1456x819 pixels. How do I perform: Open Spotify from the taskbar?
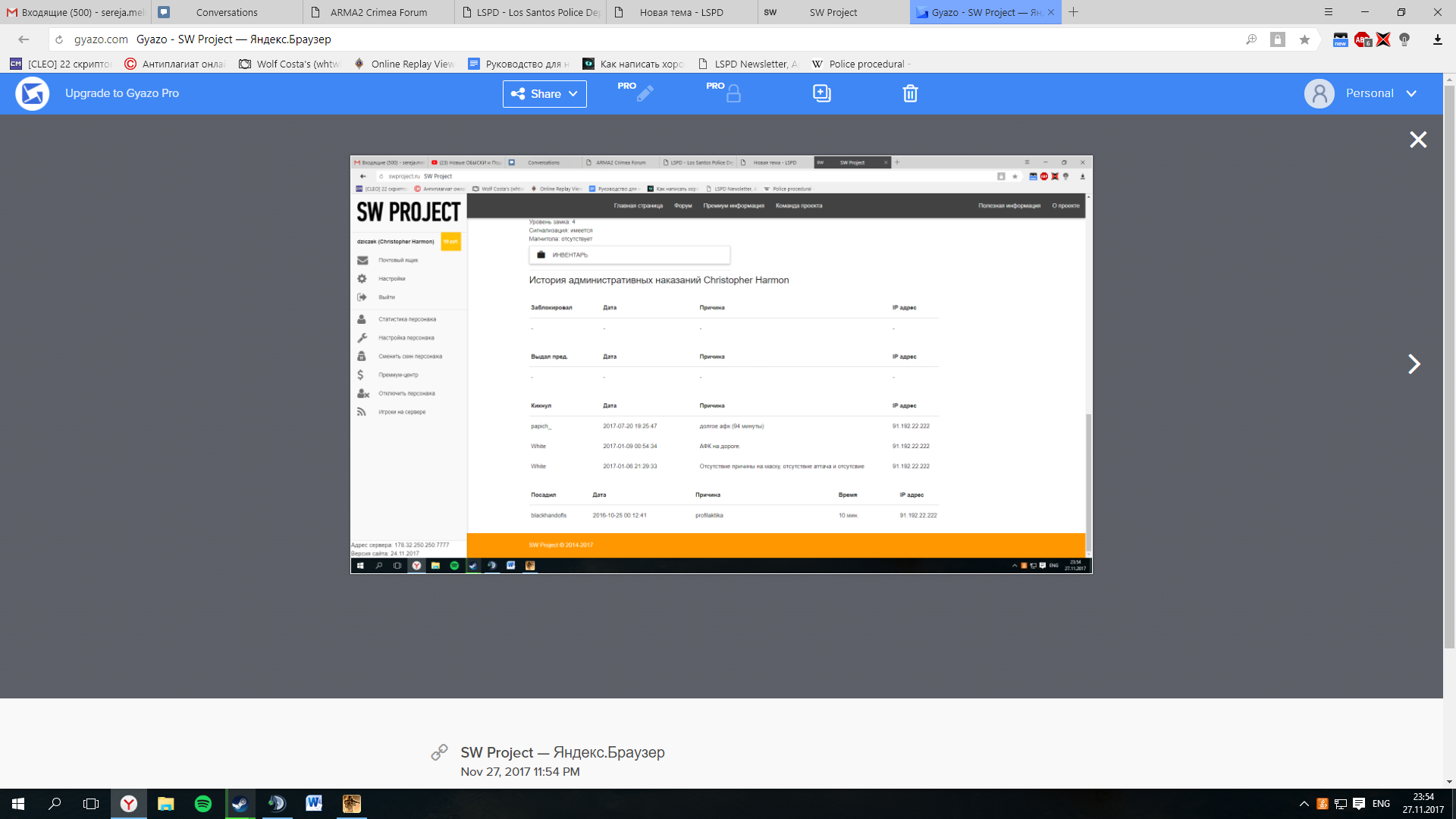[202, 804]
